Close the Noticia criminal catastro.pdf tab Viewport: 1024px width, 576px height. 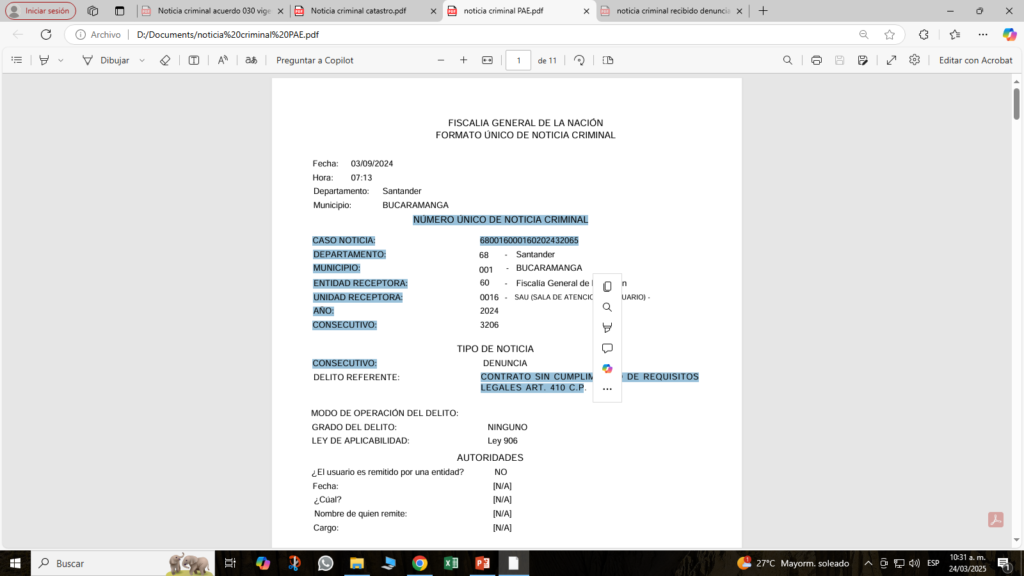tap(434, 11)
